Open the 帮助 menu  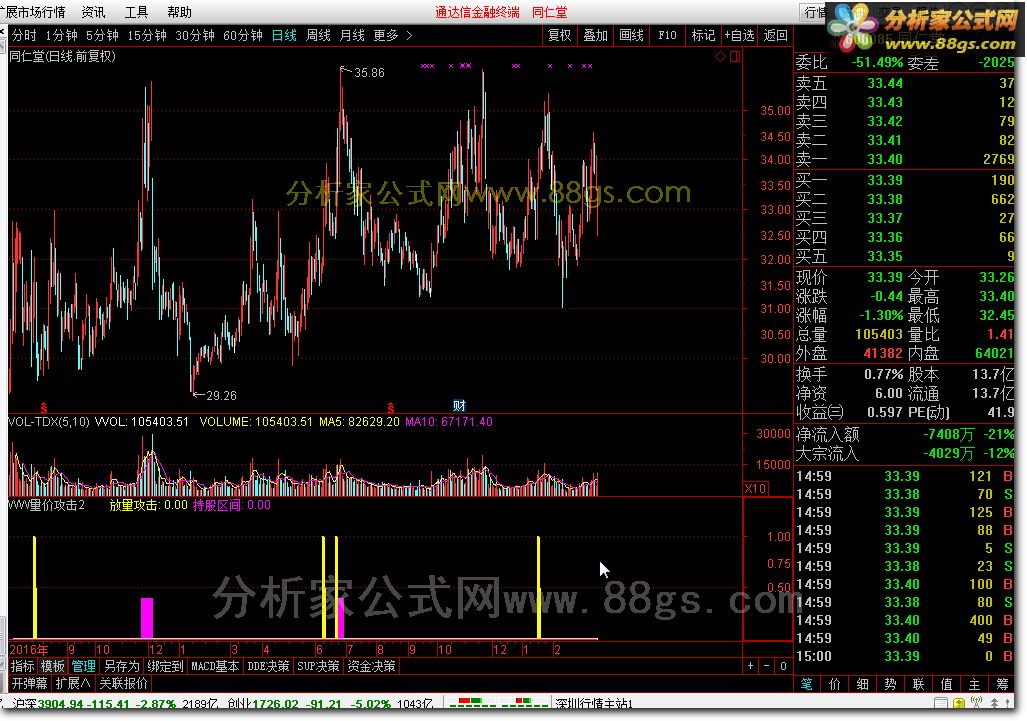click(x=179, y=12)
